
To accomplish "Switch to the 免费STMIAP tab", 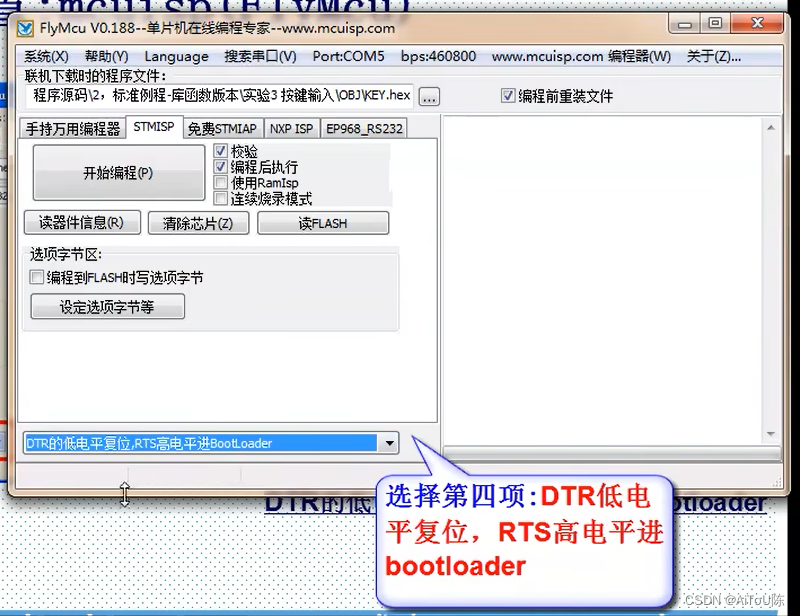I will click(x=222, y=129).
